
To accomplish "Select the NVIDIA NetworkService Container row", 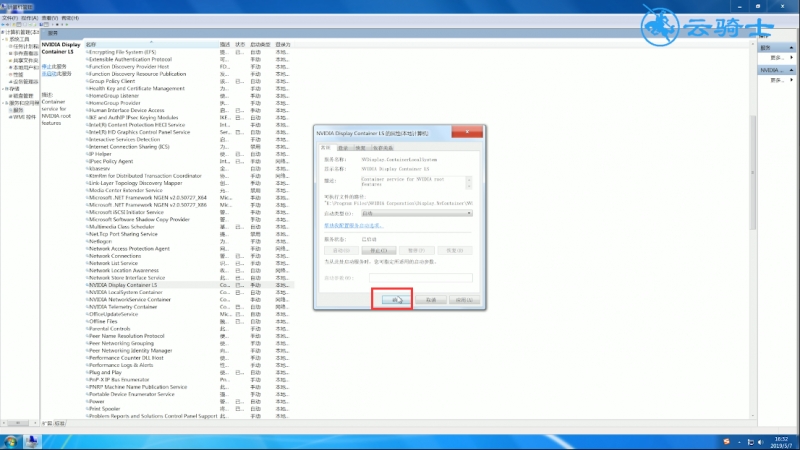I will (x=189, y=299).
